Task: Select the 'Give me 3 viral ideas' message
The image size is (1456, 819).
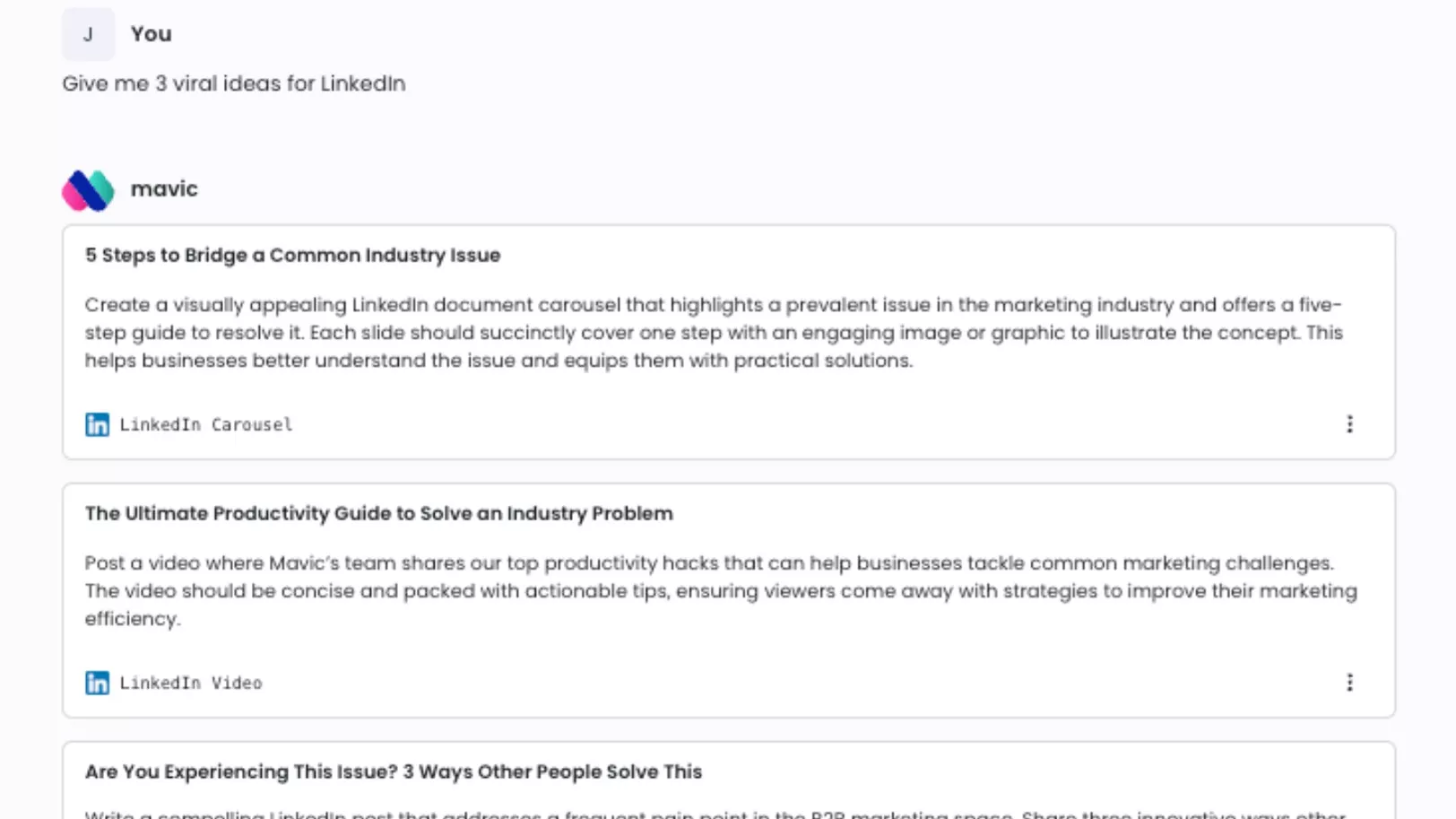Action: [x=233, y=83]
